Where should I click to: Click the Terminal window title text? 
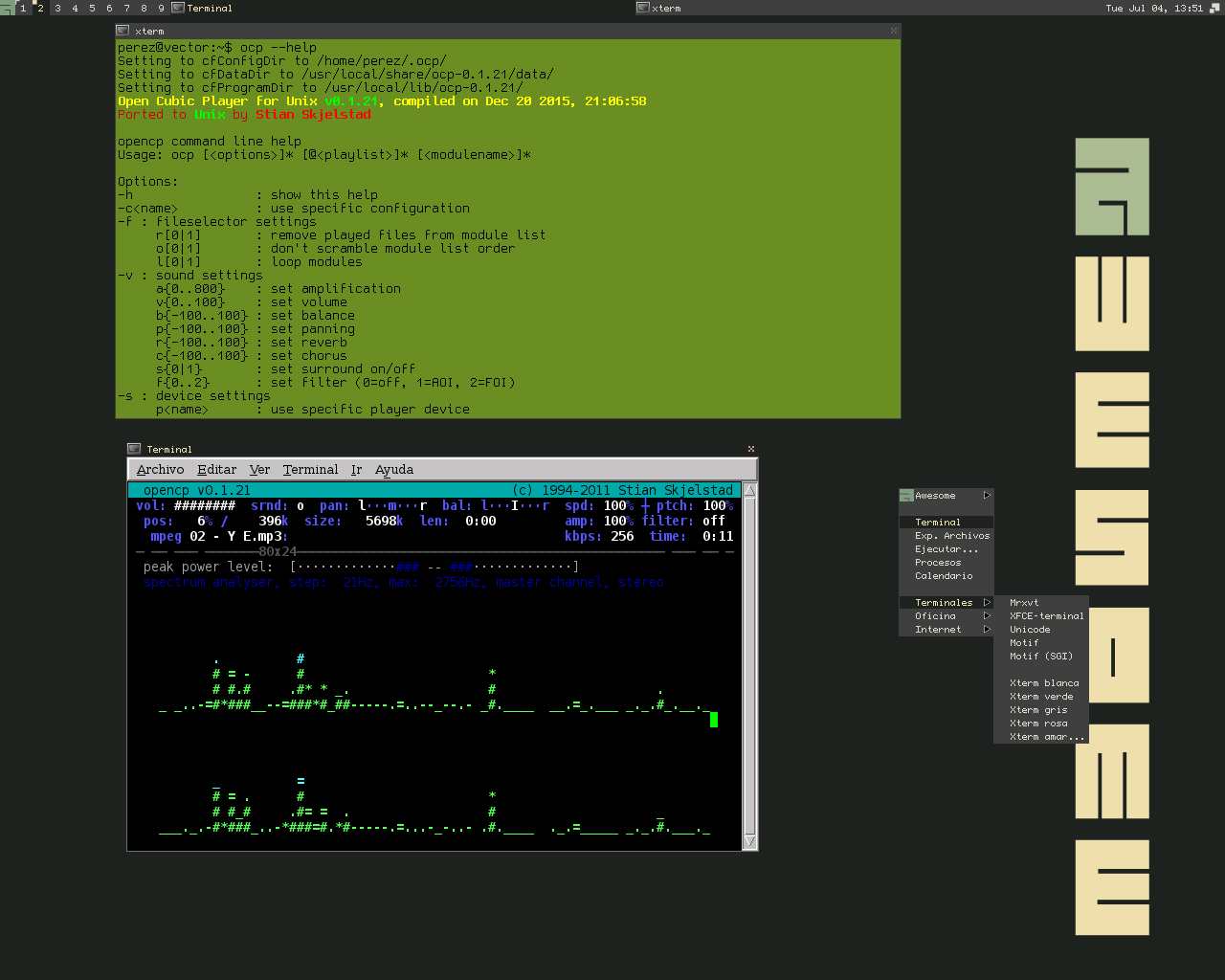[169, 449]
